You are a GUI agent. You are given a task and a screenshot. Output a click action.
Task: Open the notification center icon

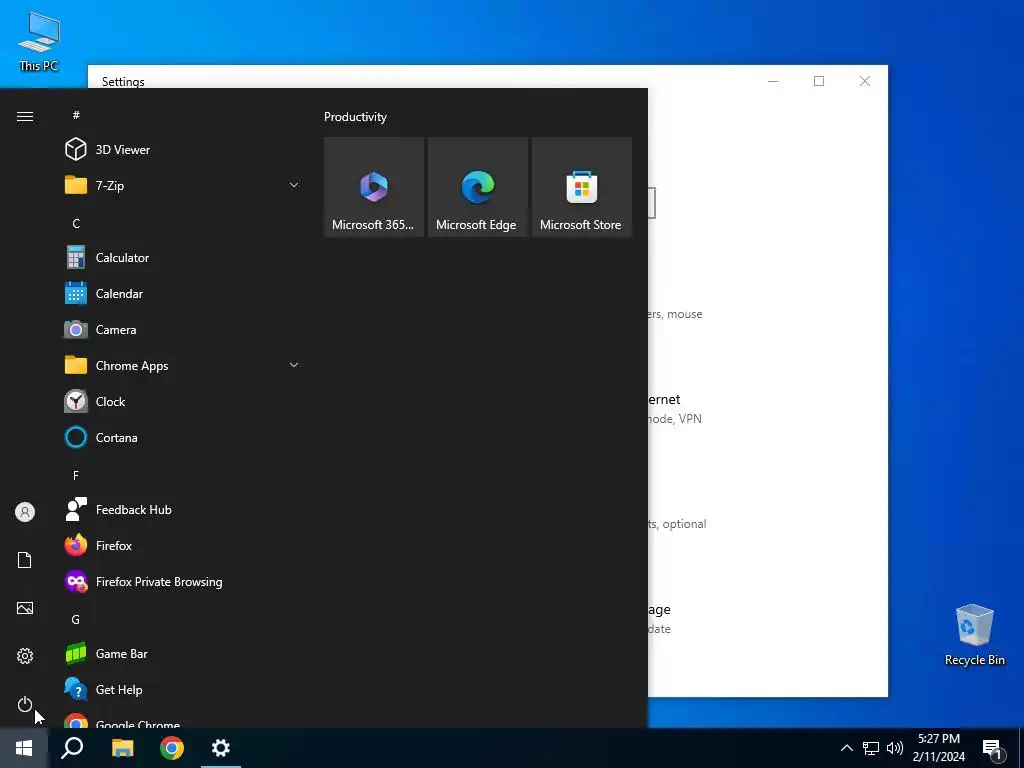(x=993, y=748)
